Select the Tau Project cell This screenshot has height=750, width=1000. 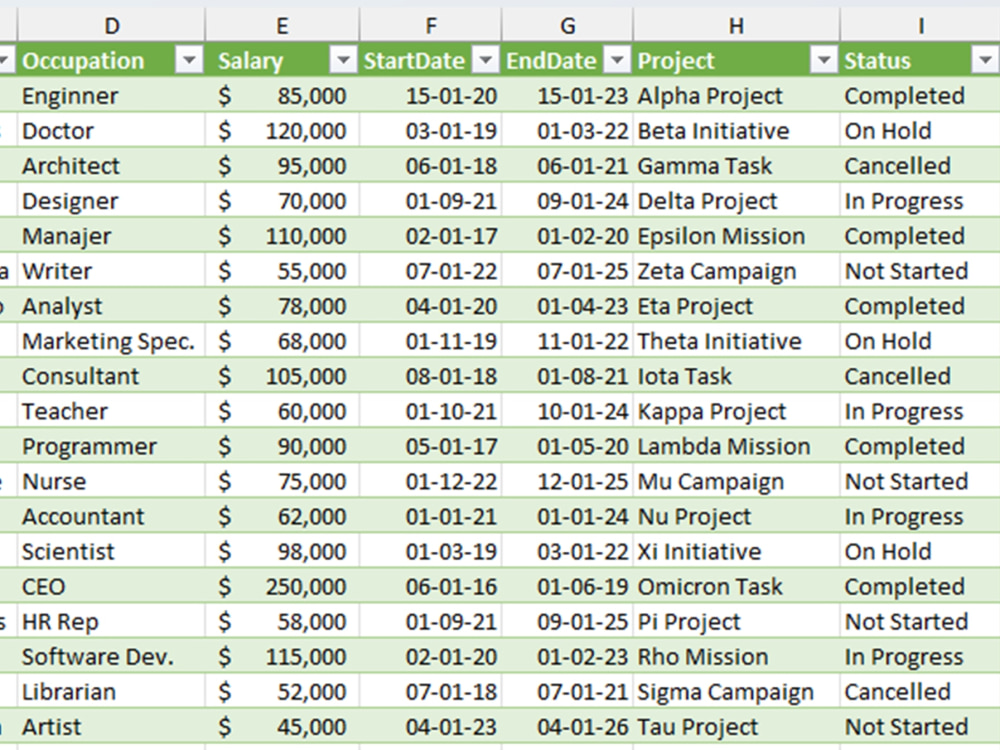736,727
